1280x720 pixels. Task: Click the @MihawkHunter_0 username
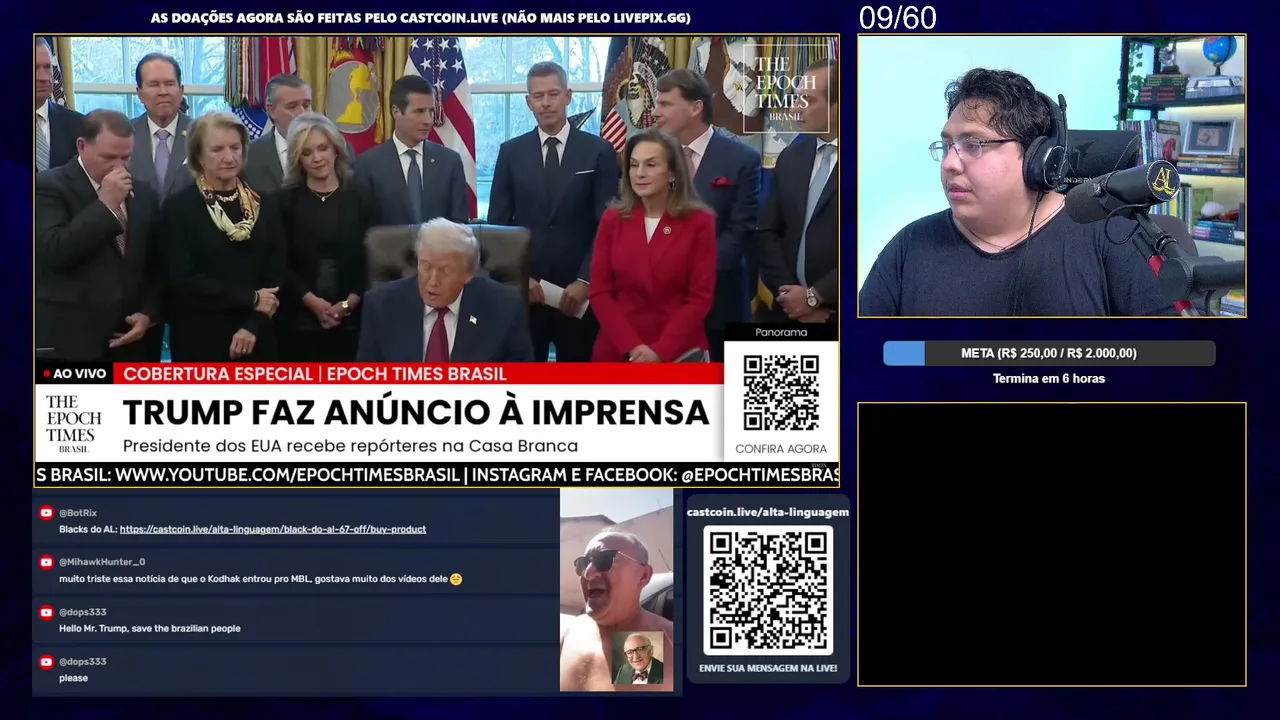pyautogui.click(x=102, y=562)
